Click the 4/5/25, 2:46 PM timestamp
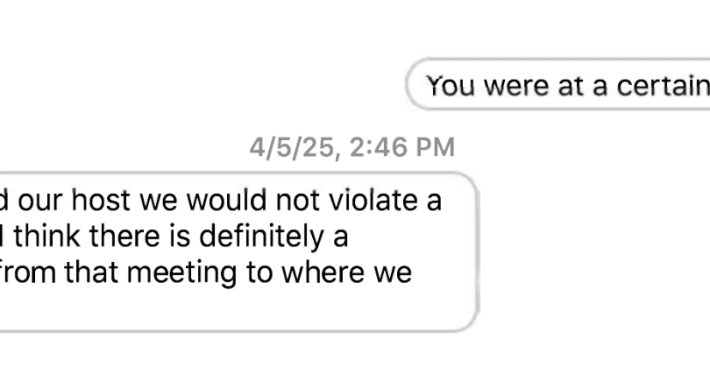The image size is (710, 375). [x=352, y=147]
